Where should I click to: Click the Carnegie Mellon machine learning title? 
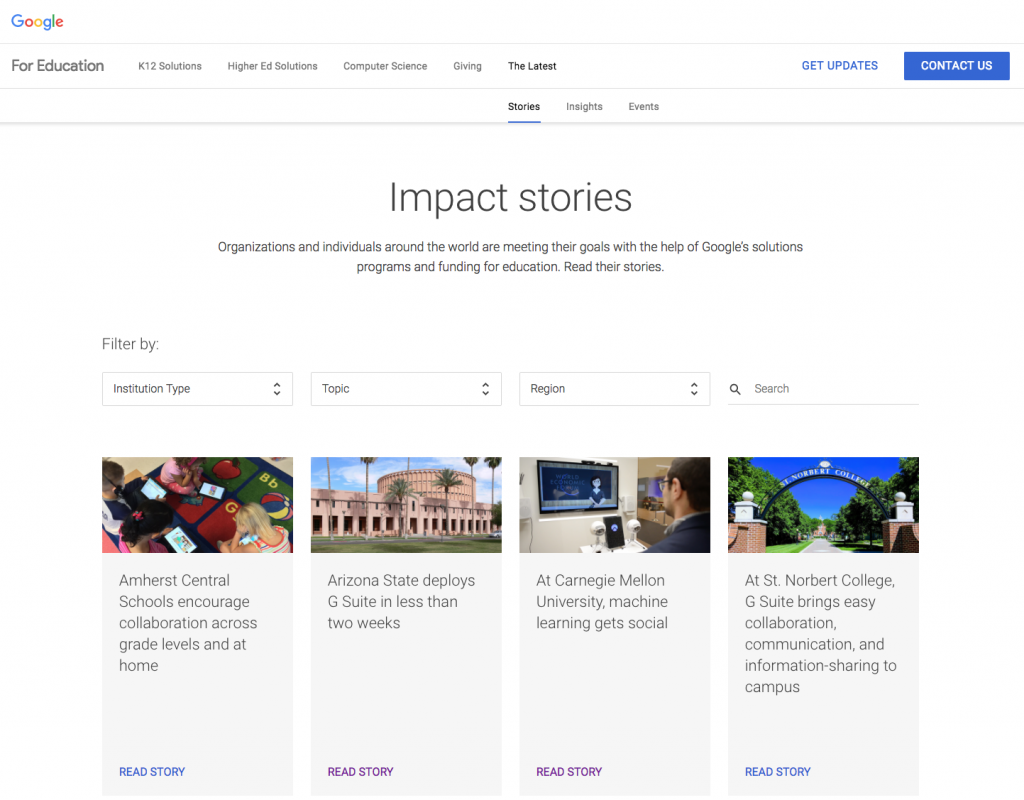pyautogui.click(x=602, y=601)
